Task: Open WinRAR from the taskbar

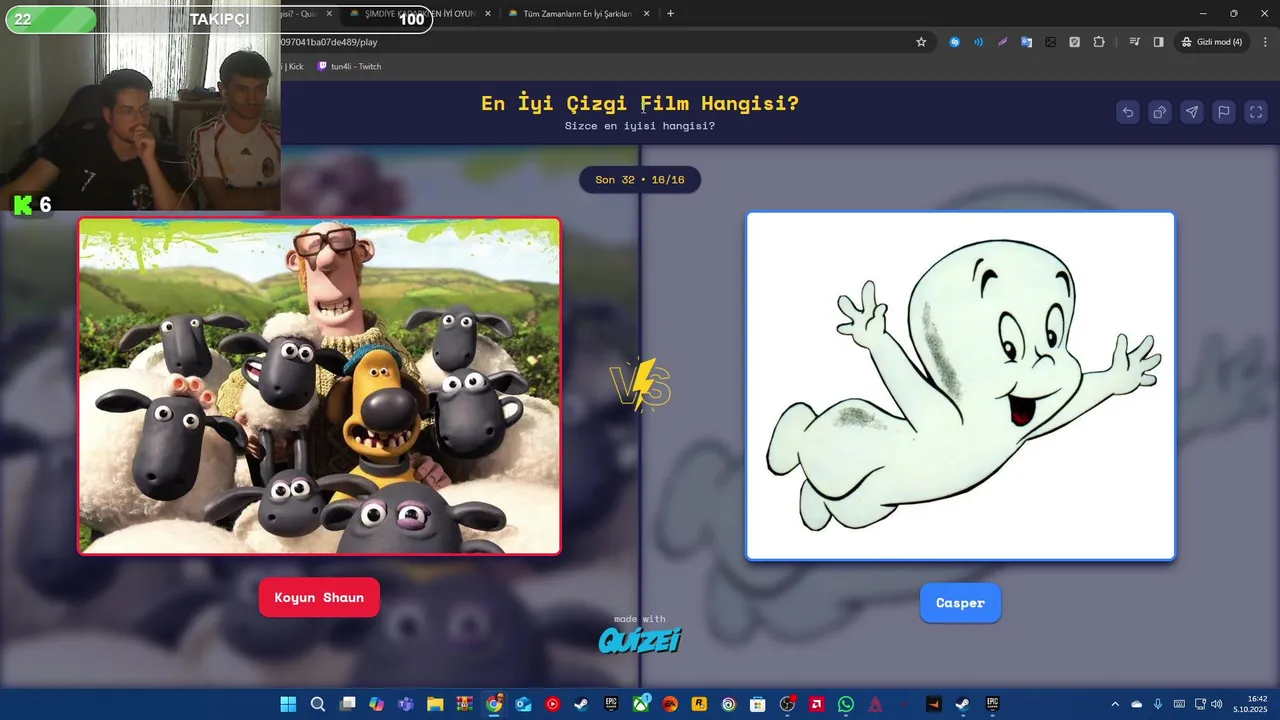Action: point(464,704)
